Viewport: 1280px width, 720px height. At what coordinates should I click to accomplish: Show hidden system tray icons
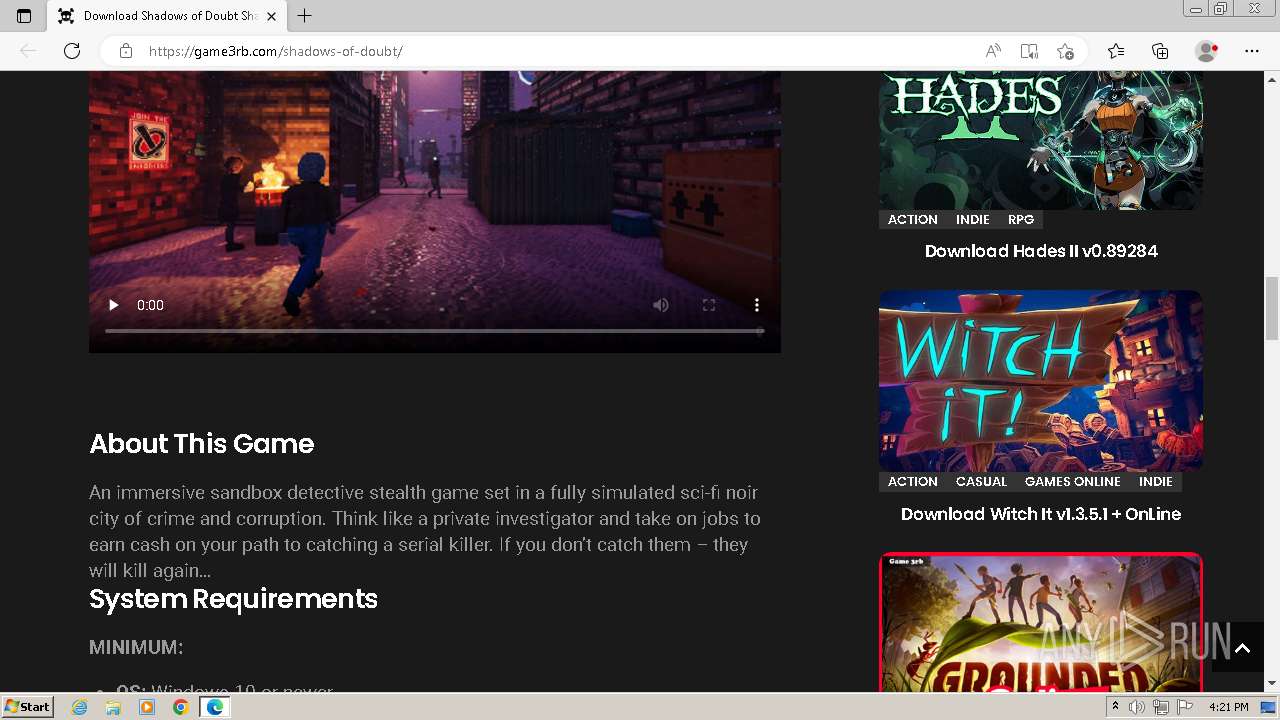pyautogui.click(x=1115, y=707)
